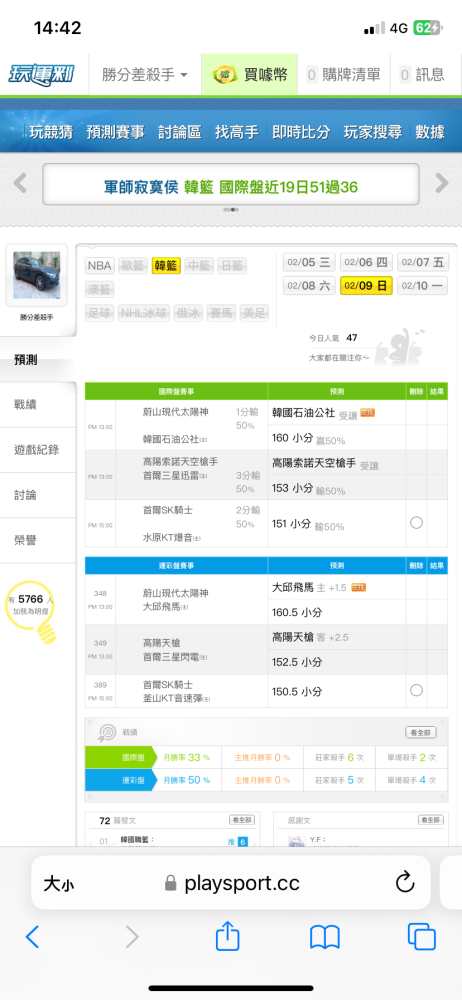Tap the 買噱幣 coin button
462x1000 pixels.
point(250,75)
